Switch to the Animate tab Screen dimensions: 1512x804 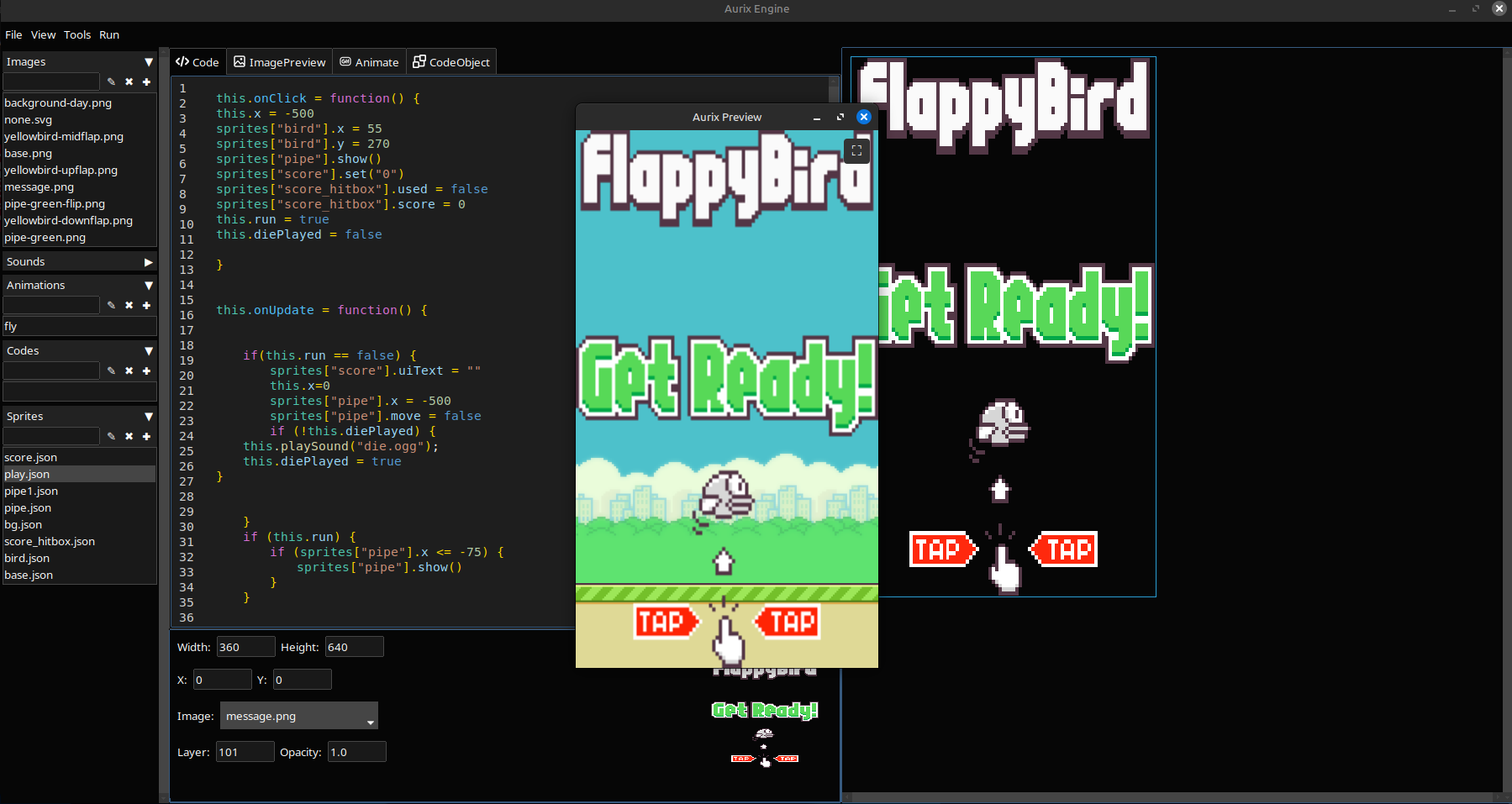pyautogui.click(x=369, y=62)
